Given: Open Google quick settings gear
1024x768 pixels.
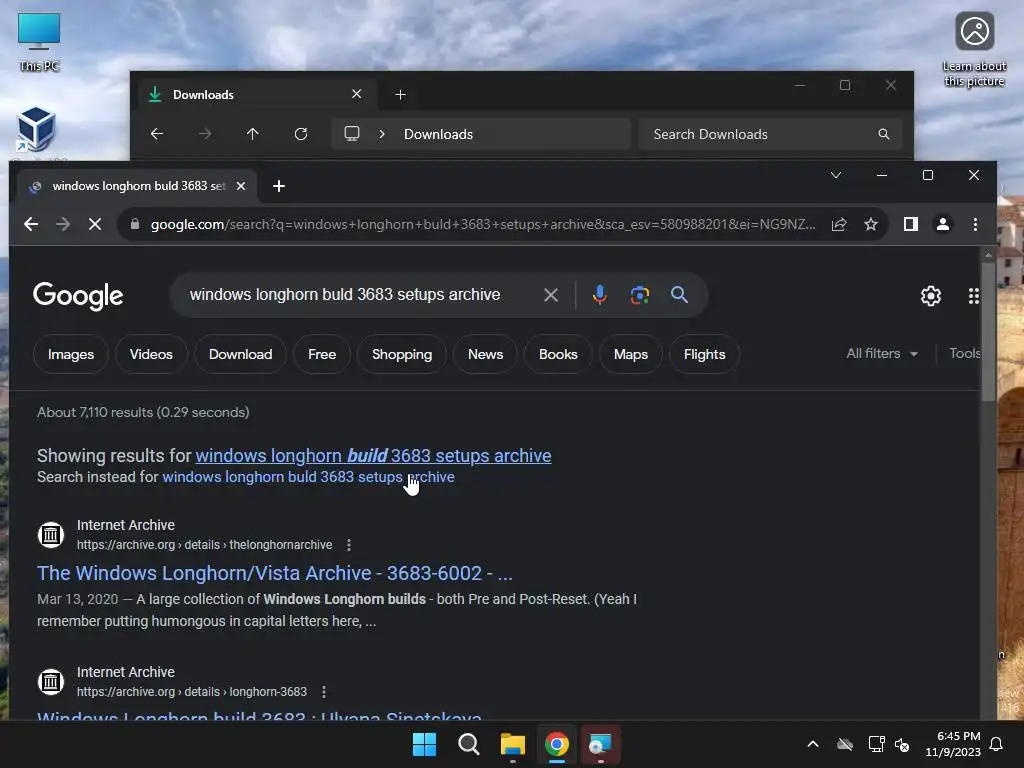Looking at the screenshot, I should coord(931,296).
